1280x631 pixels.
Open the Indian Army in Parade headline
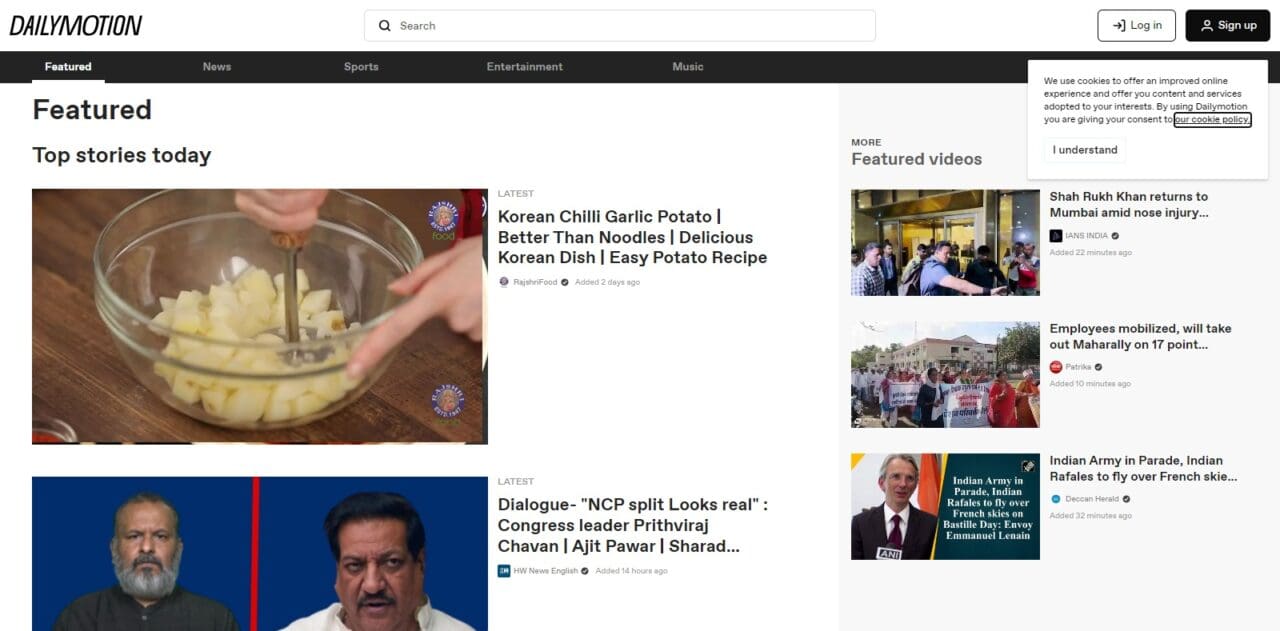(x=1143, y=469)
